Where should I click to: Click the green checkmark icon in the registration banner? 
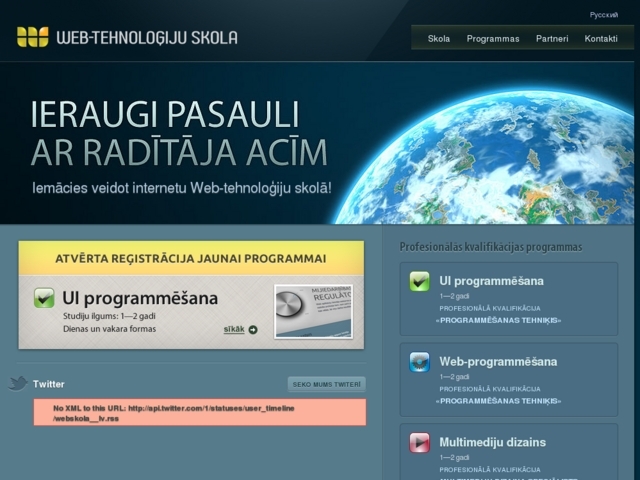pyautogui.click(x=44, y=298)
